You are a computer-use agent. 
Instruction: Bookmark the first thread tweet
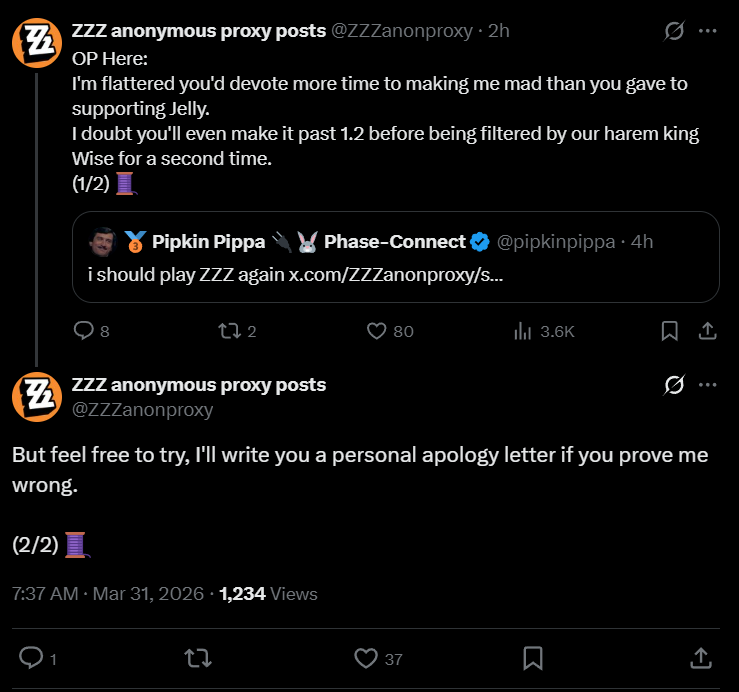tap(670, 331)
